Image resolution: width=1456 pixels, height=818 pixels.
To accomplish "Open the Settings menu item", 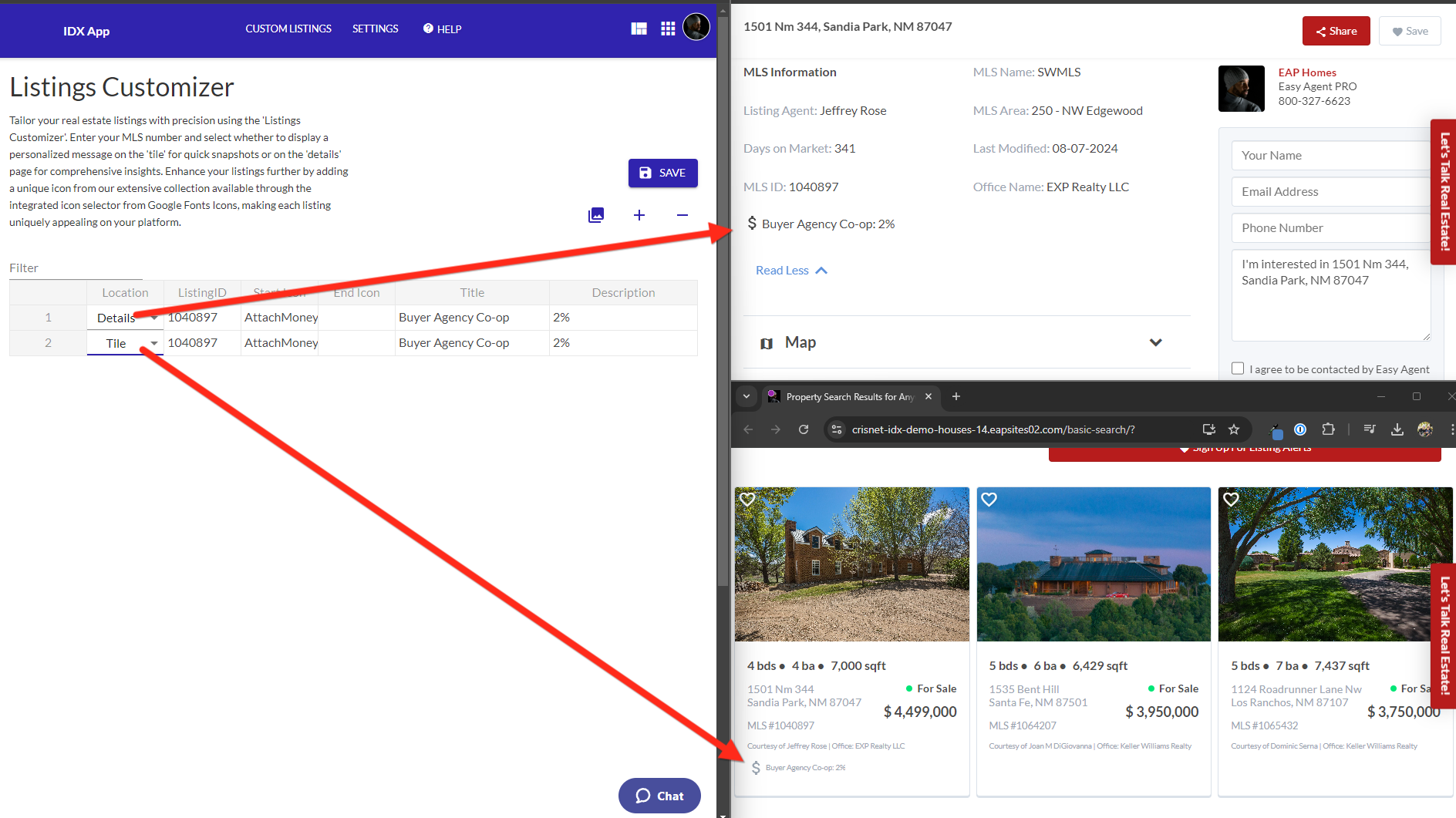I will click(x=376, y=29).
